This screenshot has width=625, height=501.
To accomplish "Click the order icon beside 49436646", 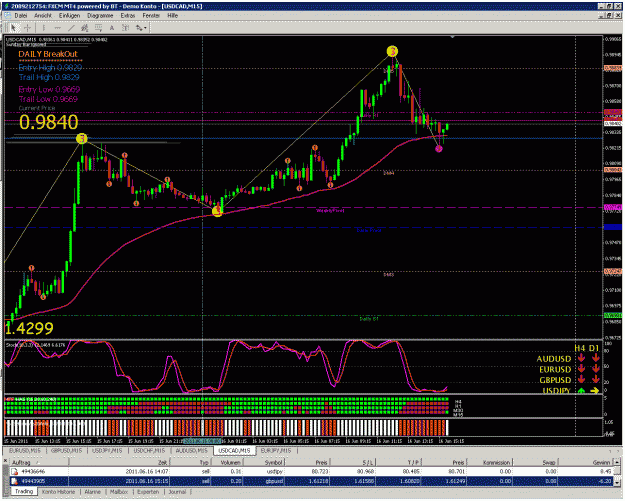I will pyautogui.click(x=14, y=472).
